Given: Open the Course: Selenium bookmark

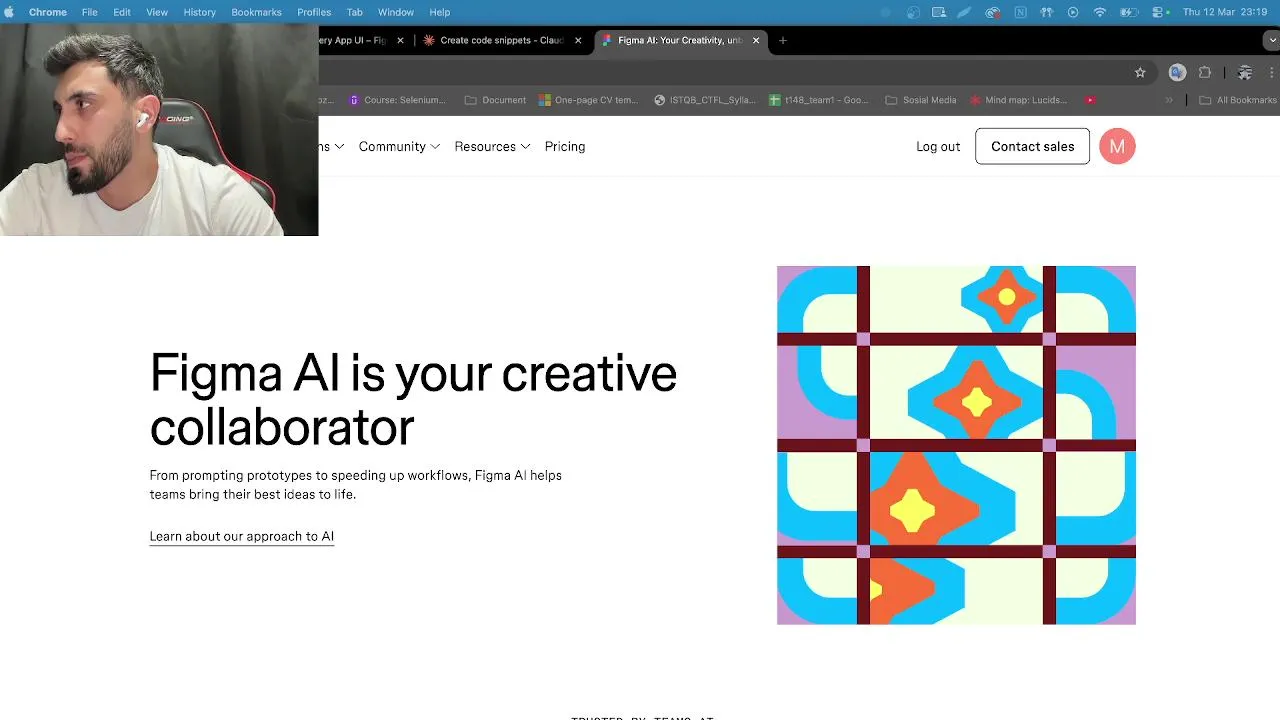Looking at the screenshot, I should tap(397, 100).
